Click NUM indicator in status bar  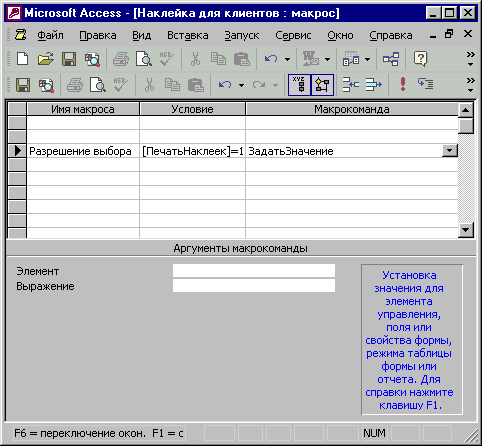(x=374, y=433)
